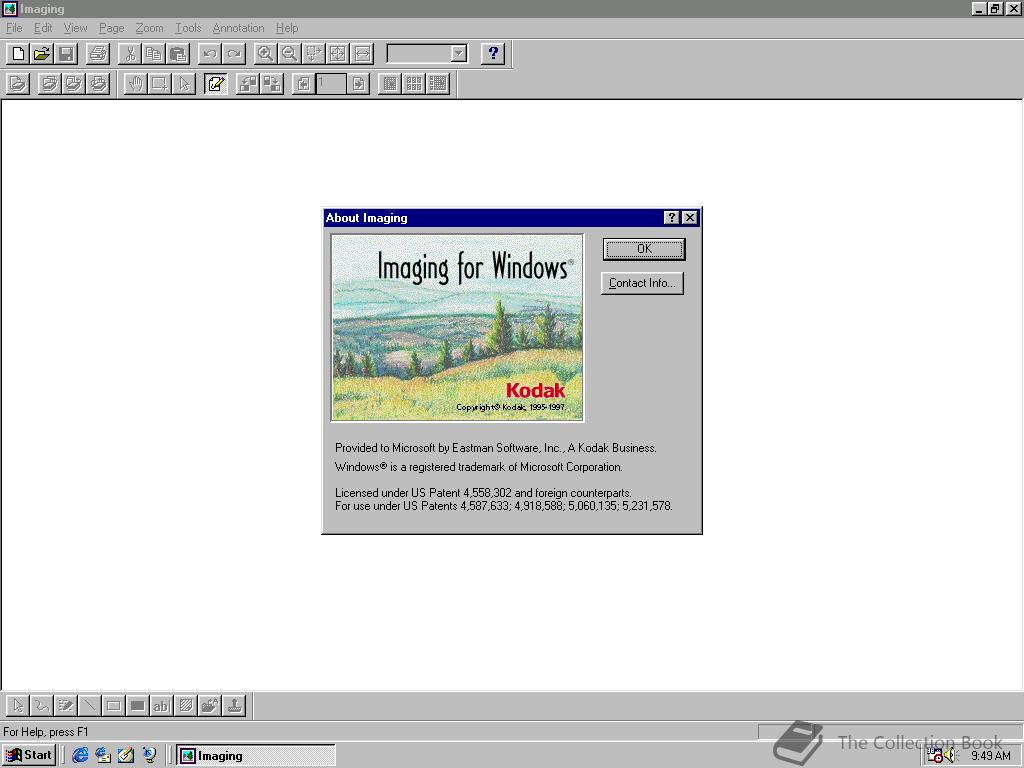Launch Outlook Express from Quick Launch
This screenshot has height=768, width=1024.
103,756
